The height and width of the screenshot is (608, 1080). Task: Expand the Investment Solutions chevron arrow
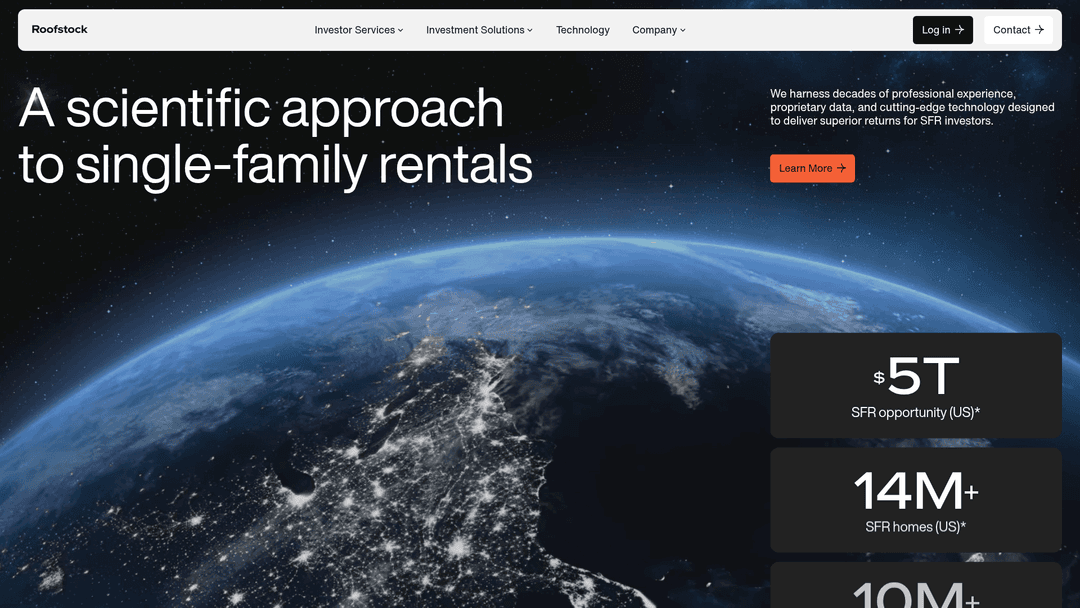[x=530, y=30]
